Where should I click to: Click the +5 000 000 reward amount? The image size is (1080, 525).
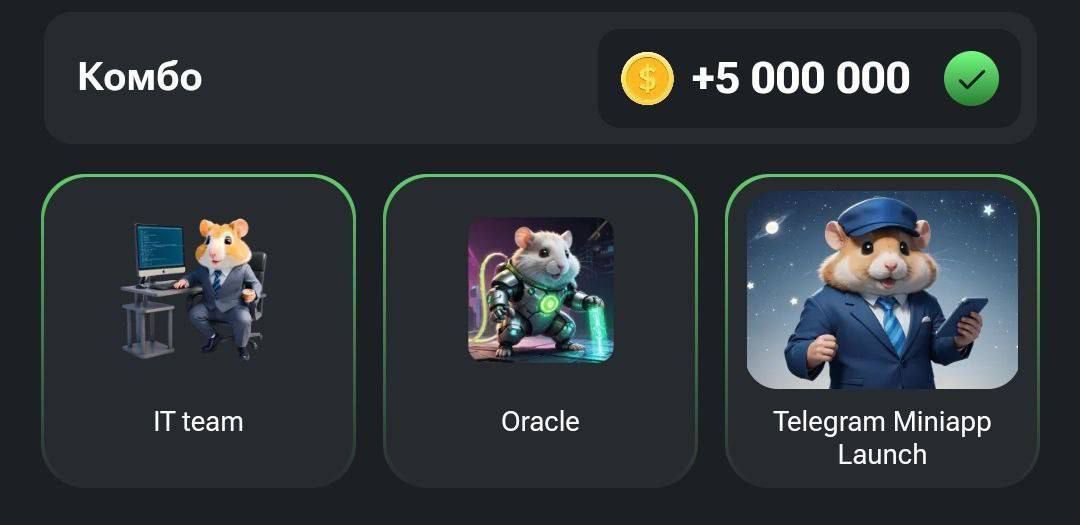point(800,79)
